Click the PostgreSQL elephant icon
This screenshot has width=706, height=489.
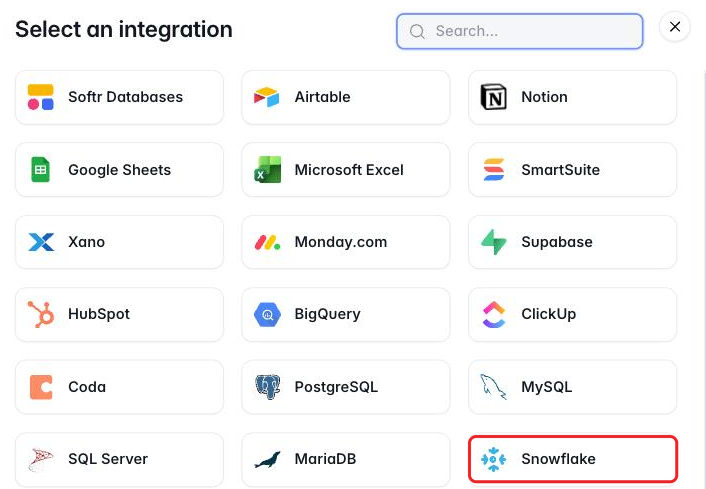pyautogui.click(x=267, y=387)
